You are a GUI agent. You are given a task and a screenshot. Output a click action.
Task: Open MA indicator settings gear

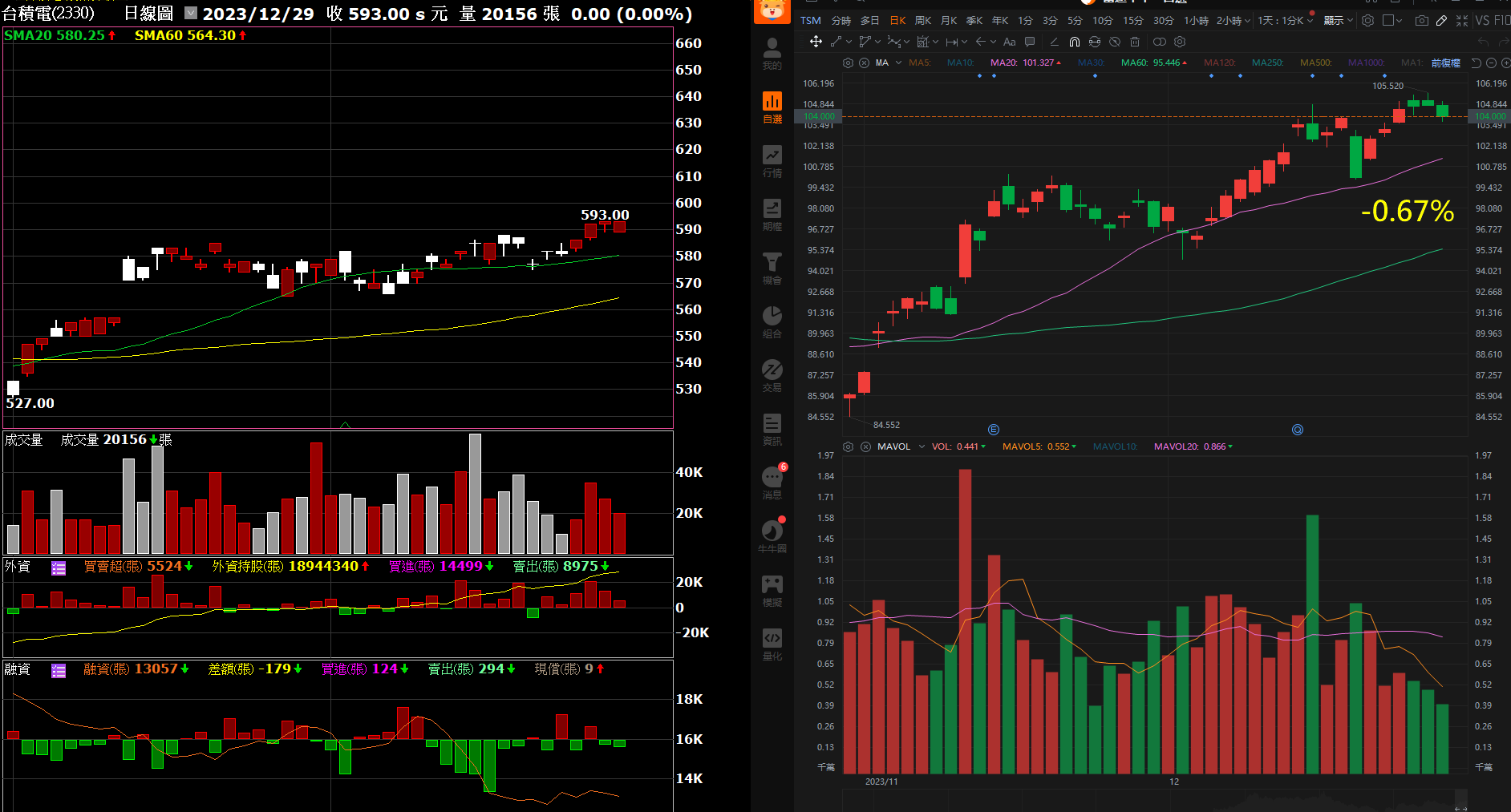pyautogui.click(x=848, y=63)
